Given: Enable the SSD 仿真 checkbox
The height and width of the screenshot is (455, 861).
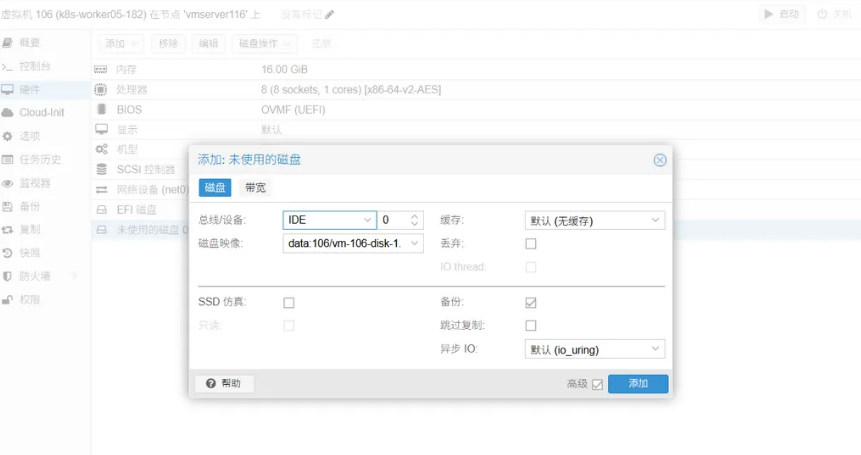Looking at the screenshot, I should tap(289, 302).
